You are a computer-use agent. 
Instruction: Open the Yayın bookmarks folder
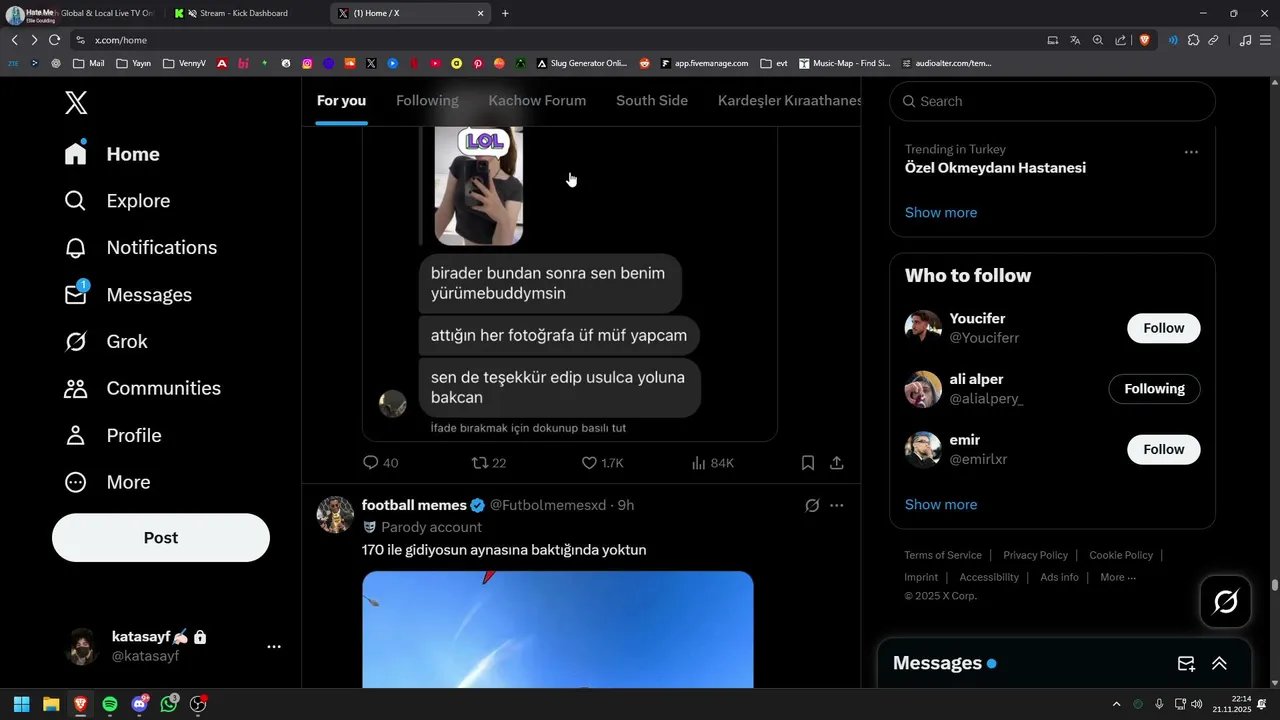133,63
